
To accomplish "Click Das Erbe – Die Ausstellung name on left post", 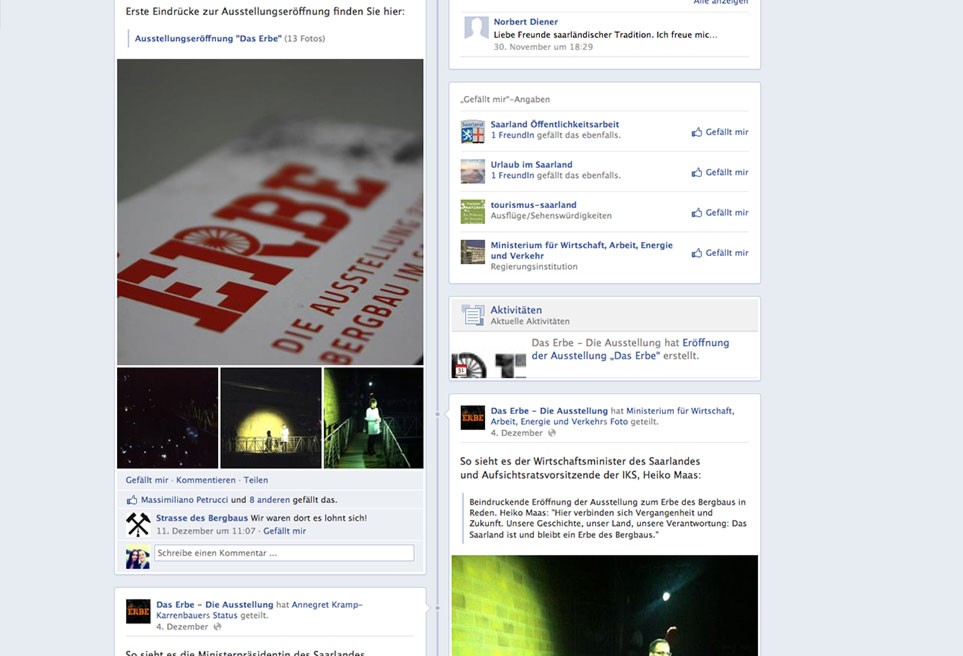I will click(x=214, y=604).
